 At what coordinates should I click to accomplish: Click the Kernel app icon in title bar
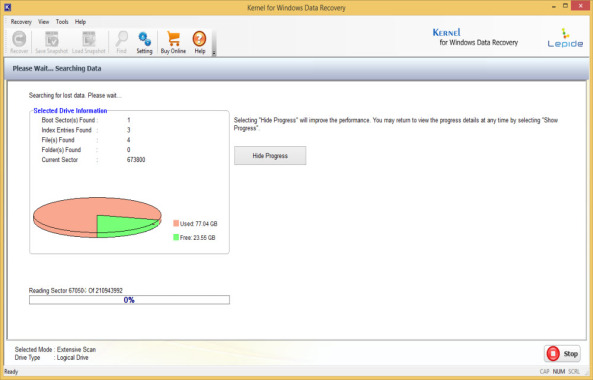pyautogui.click(x=8, y=7)
